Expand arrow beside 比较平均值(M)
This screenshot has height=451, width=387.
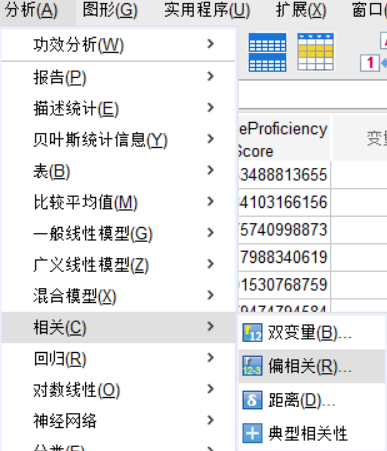[x=210, y=201]
